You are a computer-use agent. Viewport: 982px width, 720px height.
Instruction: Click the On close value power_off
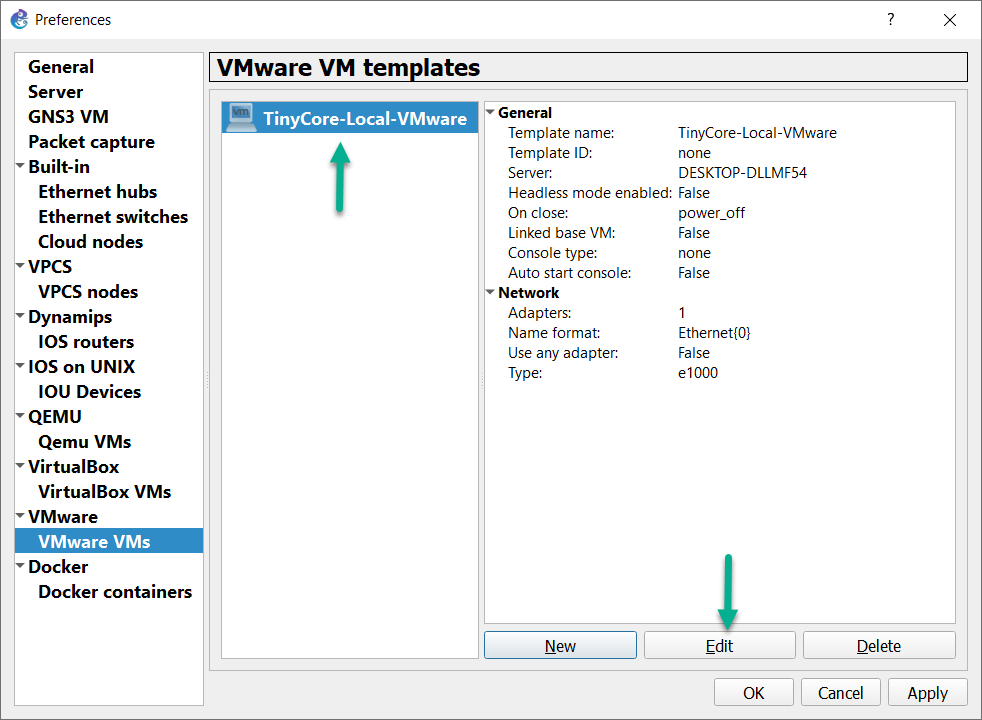711,213
